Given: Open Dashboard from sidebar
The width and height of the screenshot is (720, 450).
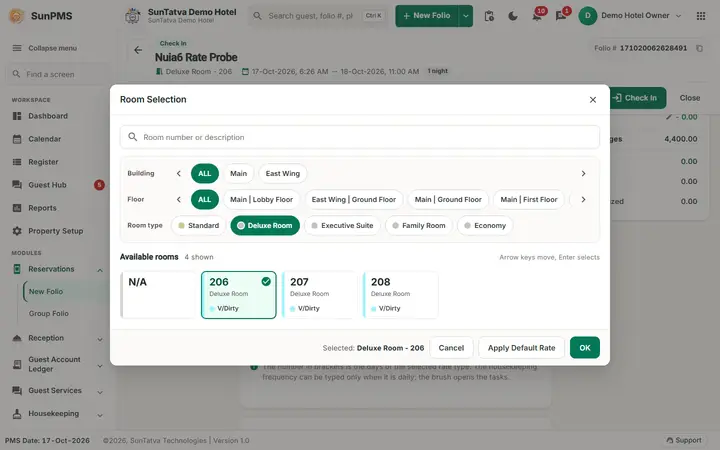Looking at the screenshot, I should (48, 116).
